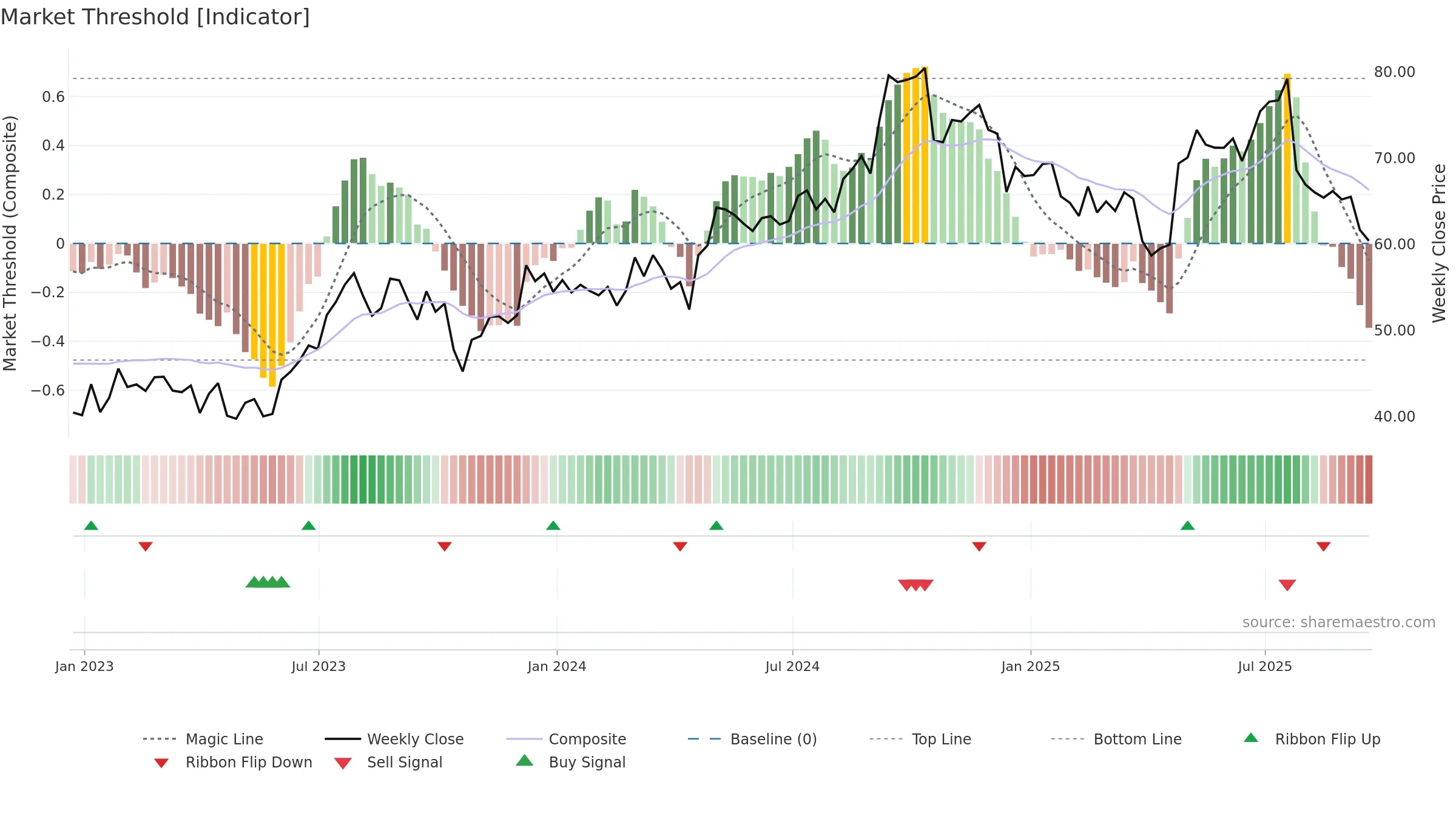Screen dimensions: 1456x819
Task: Toggle the Sell Signal legend entry
Action: tap(388, 763)
